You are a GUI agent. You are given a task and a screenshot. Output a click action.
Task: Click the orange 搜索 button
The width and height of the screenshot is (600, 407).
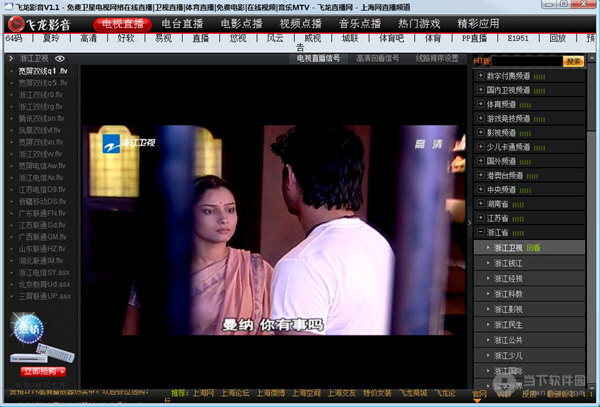coord(573,60)
